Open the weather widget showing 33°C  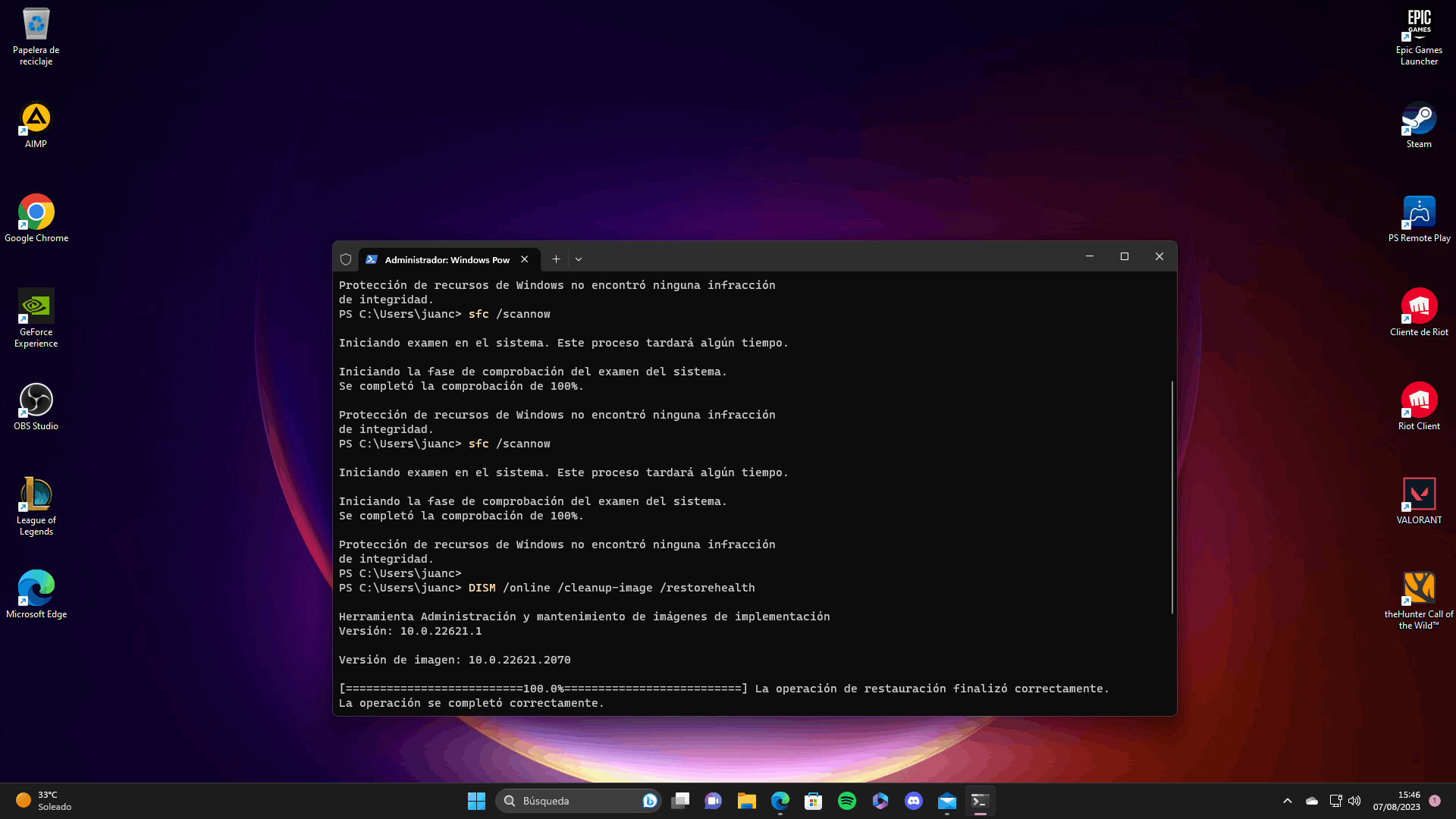(x=44, y=801)
